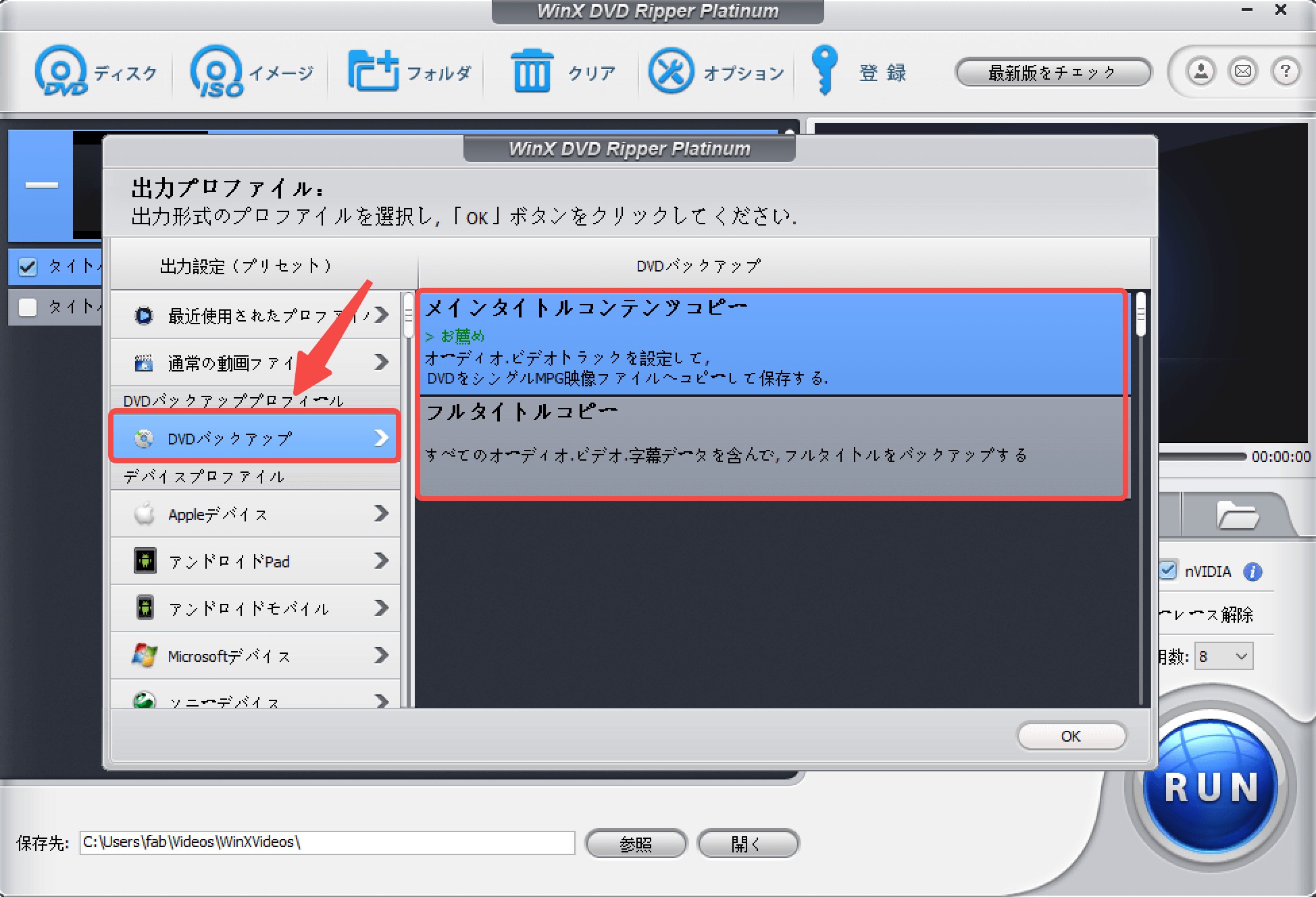Screen dimensions: 1316x897
Task: Click the DVD backup disc icon
Action: [x=143, y=438]
